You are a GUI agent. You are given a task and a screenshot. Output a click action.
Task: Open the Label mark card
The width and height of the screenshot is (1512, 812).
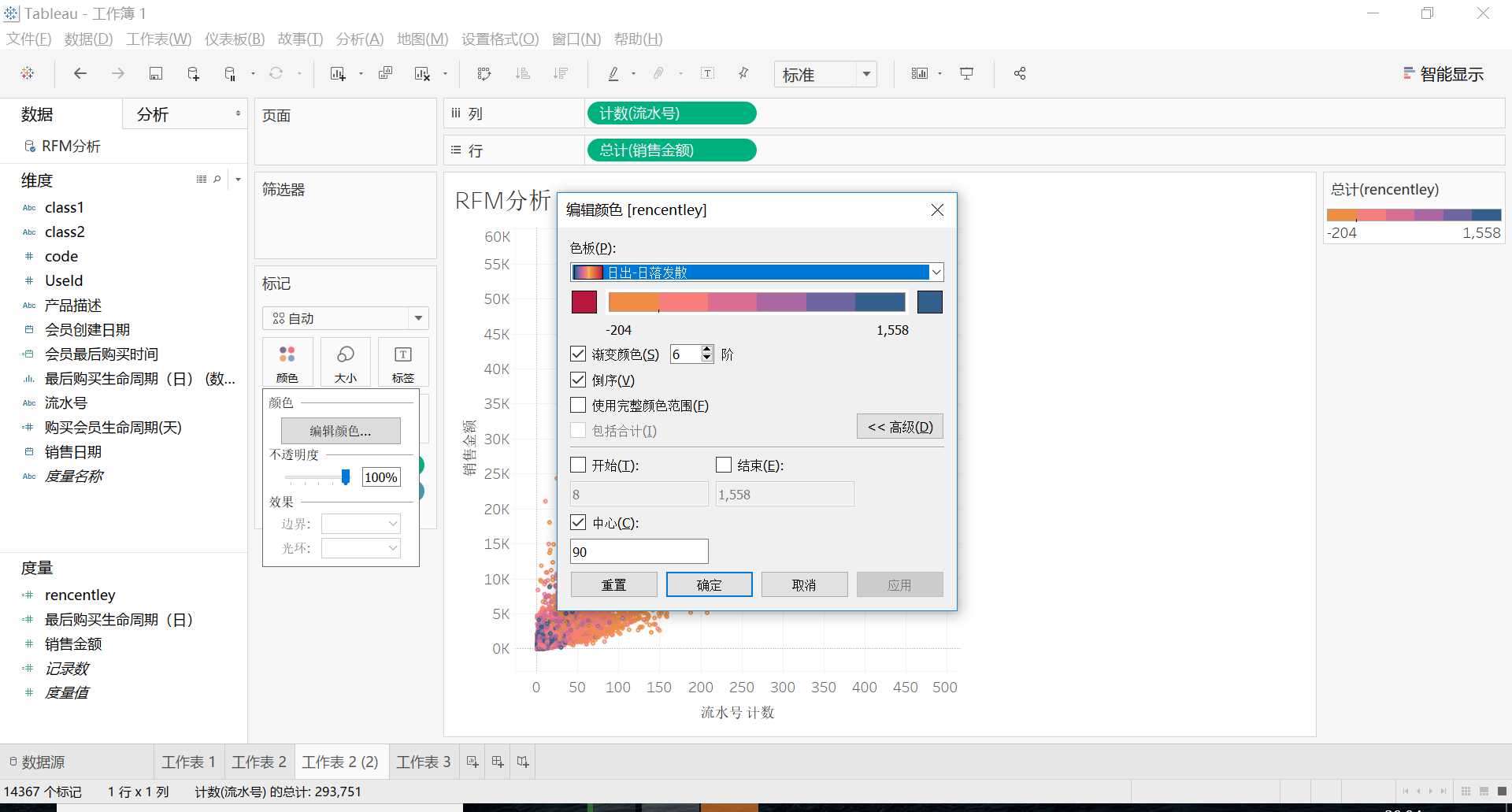[x=403, y=363]
